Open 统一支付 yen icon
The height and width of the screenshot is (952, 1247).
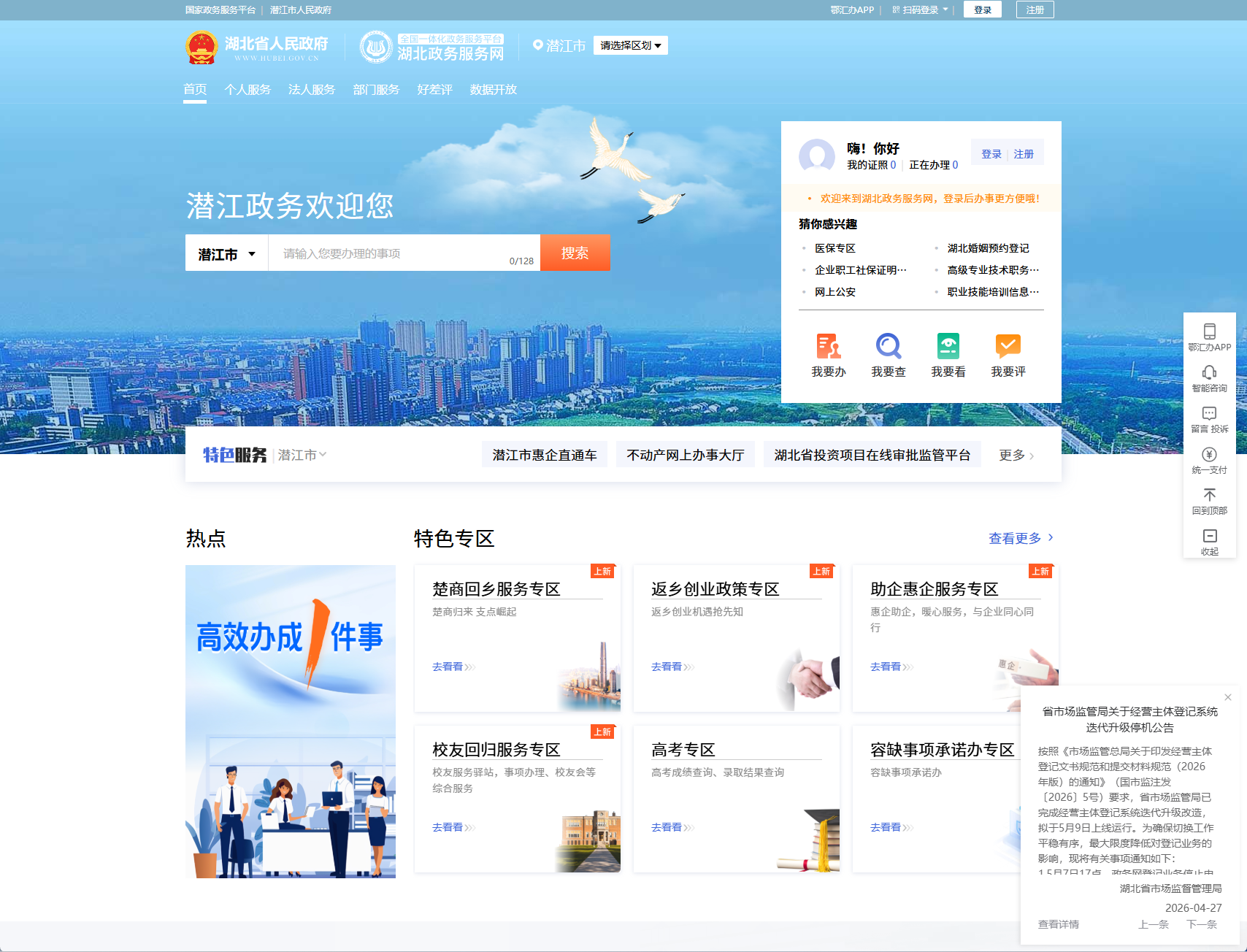1210,454
